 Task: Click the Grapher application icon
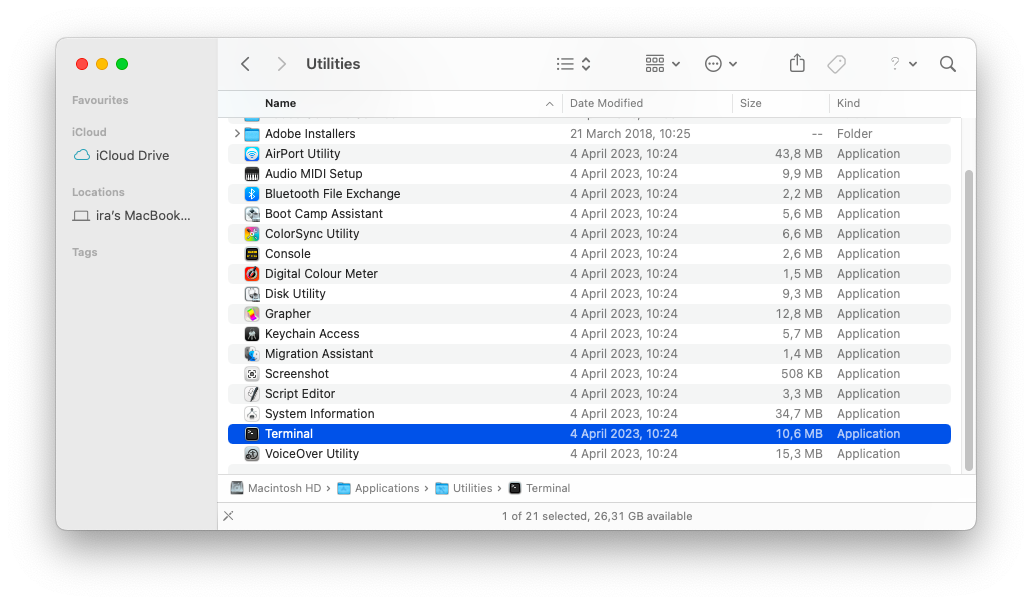[x=251, y=313]
